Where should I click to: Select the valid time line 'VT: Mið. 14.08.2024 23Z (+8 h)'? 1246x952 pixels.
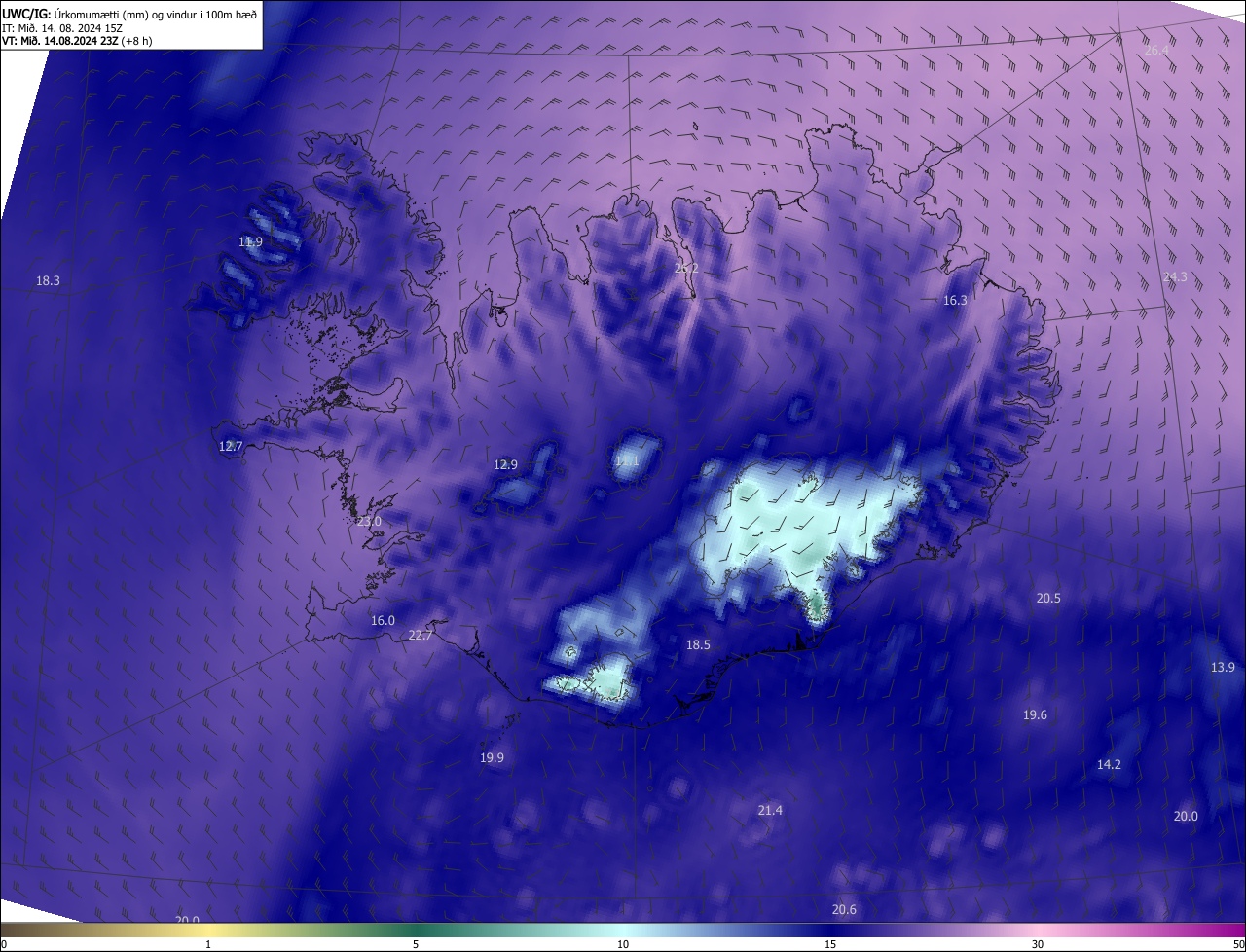click(x=77, y=41)
